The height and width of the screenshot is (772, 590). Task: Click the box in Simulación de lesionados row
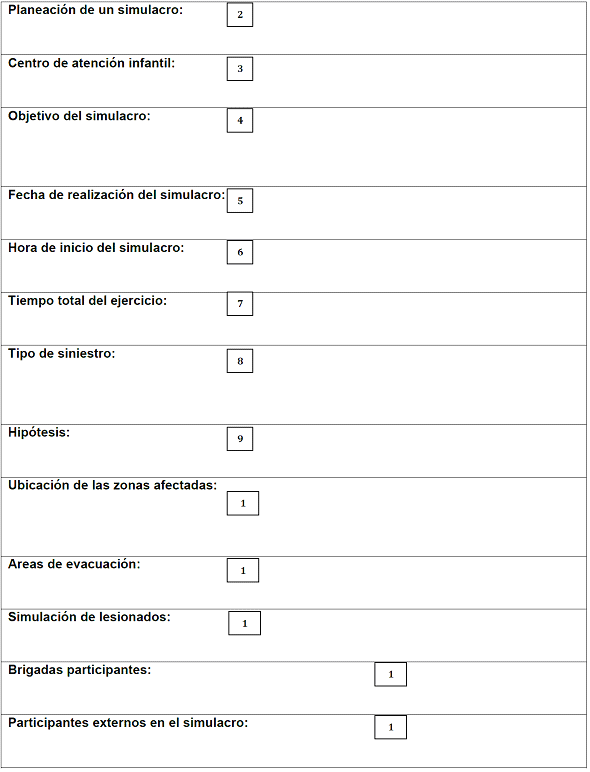click(244, 623)
